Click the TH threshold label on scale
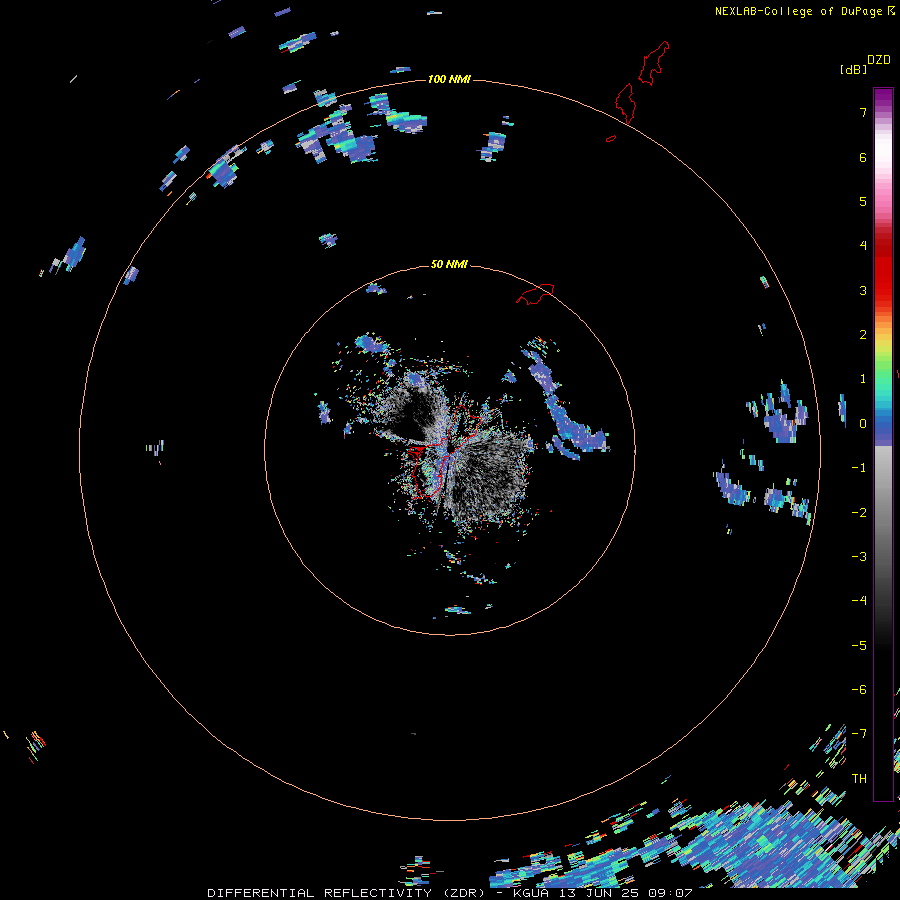900x900 pixels. click(859, 779)
